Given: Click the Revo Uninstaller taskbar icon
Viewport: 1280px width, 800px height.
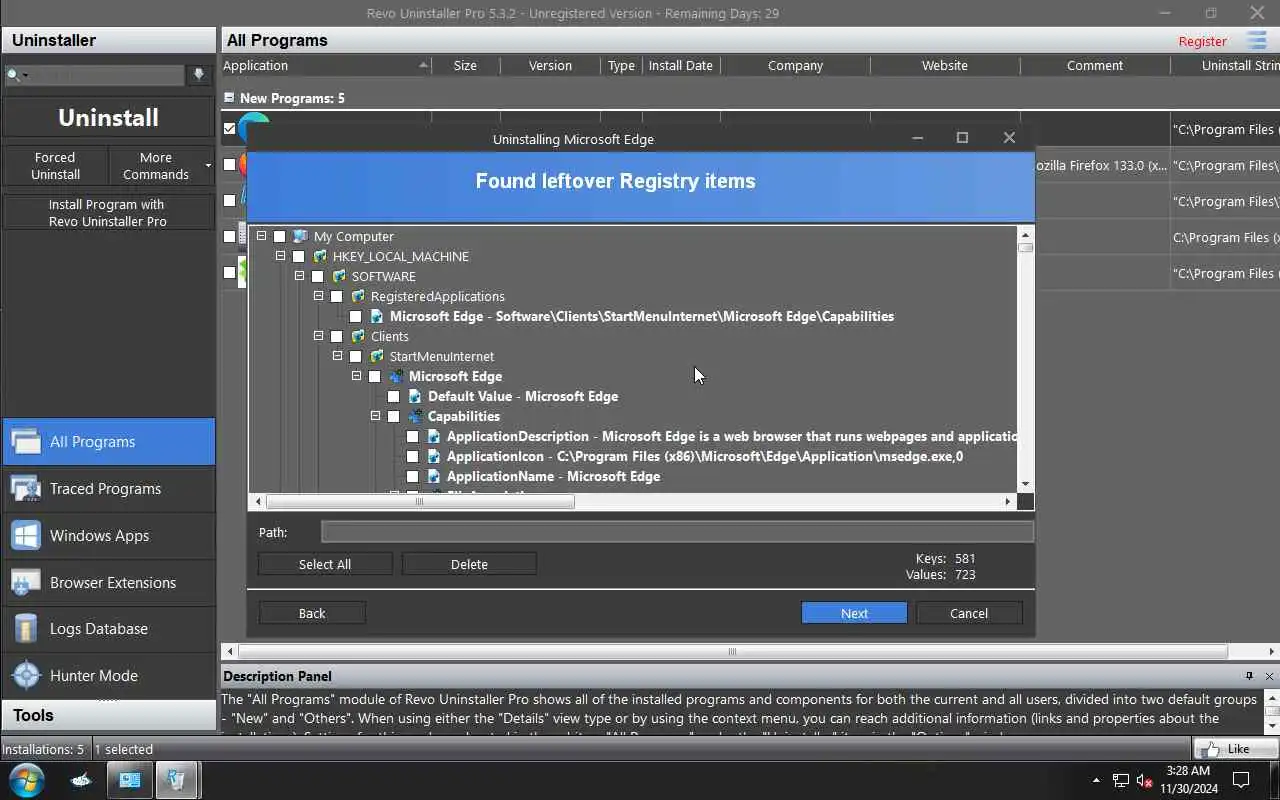Looking at the screenshot, I should [176, 780].
